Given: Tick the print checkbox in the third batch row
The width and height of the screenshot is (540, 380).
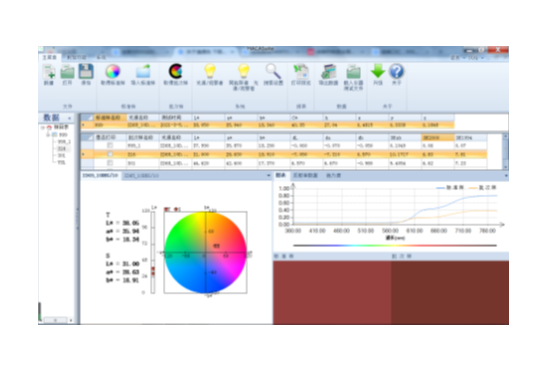Looking at the screenshot, I should [x=110, y=163].
